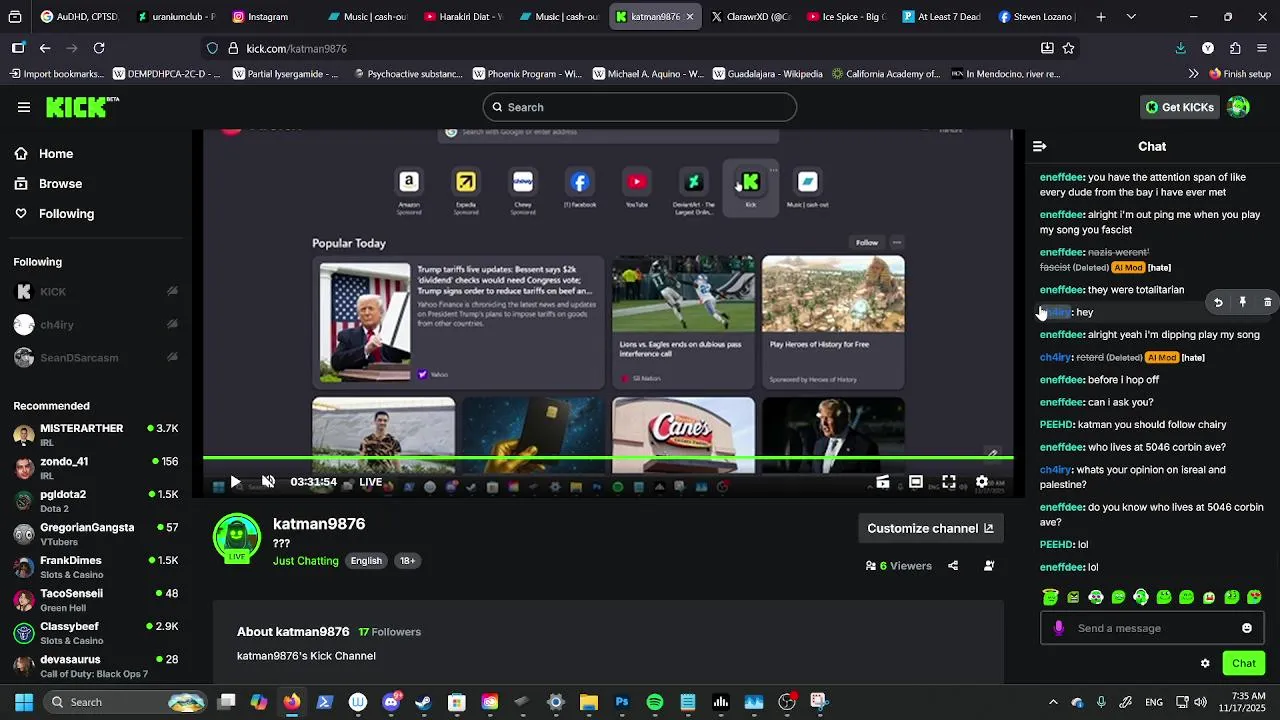
Task: Click the Just Chatting category link
Action: [x=305, y=561]
